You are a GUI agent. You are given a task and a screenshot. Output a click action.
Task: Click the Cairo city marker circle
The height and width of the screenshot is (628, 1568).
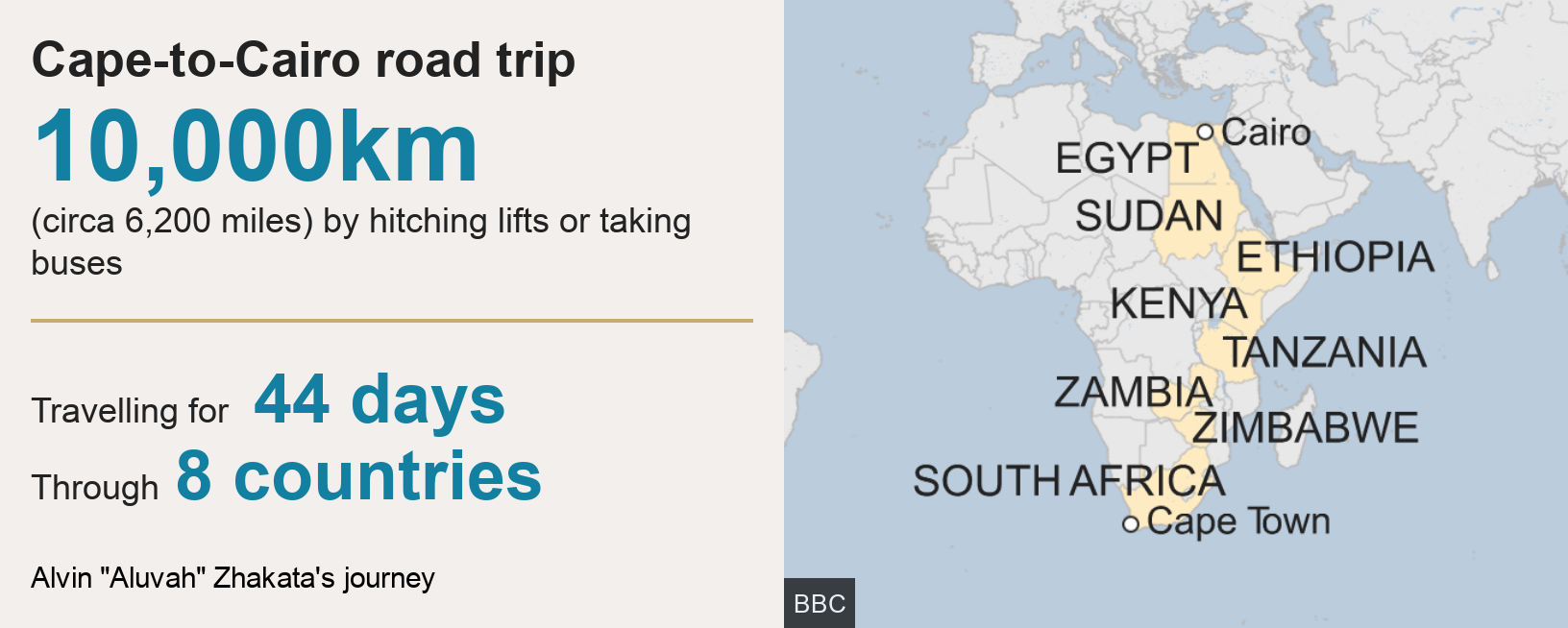[1205, 132]
